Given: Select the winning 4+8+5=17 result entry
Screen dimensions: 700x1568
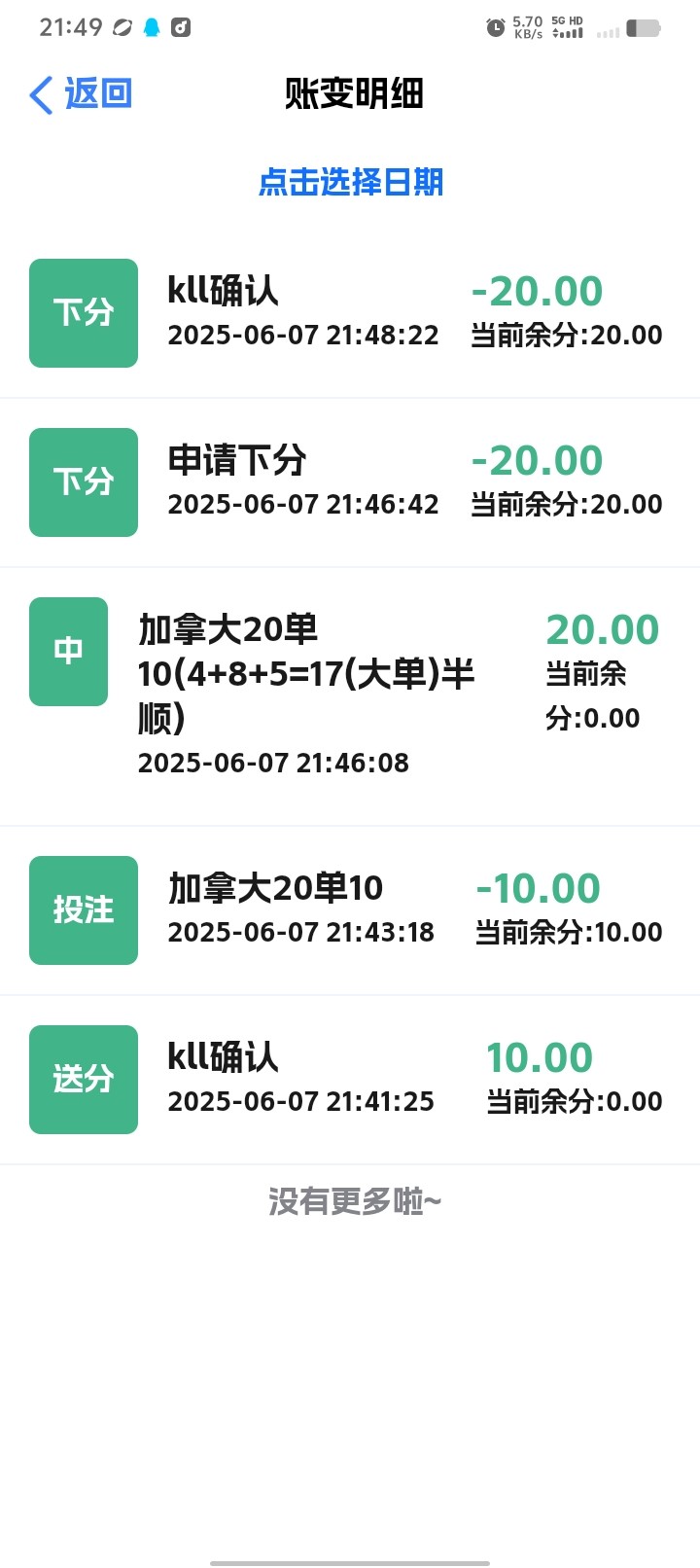Looking at the screenshot, I should pyautogui.click(x=306, y=673).
